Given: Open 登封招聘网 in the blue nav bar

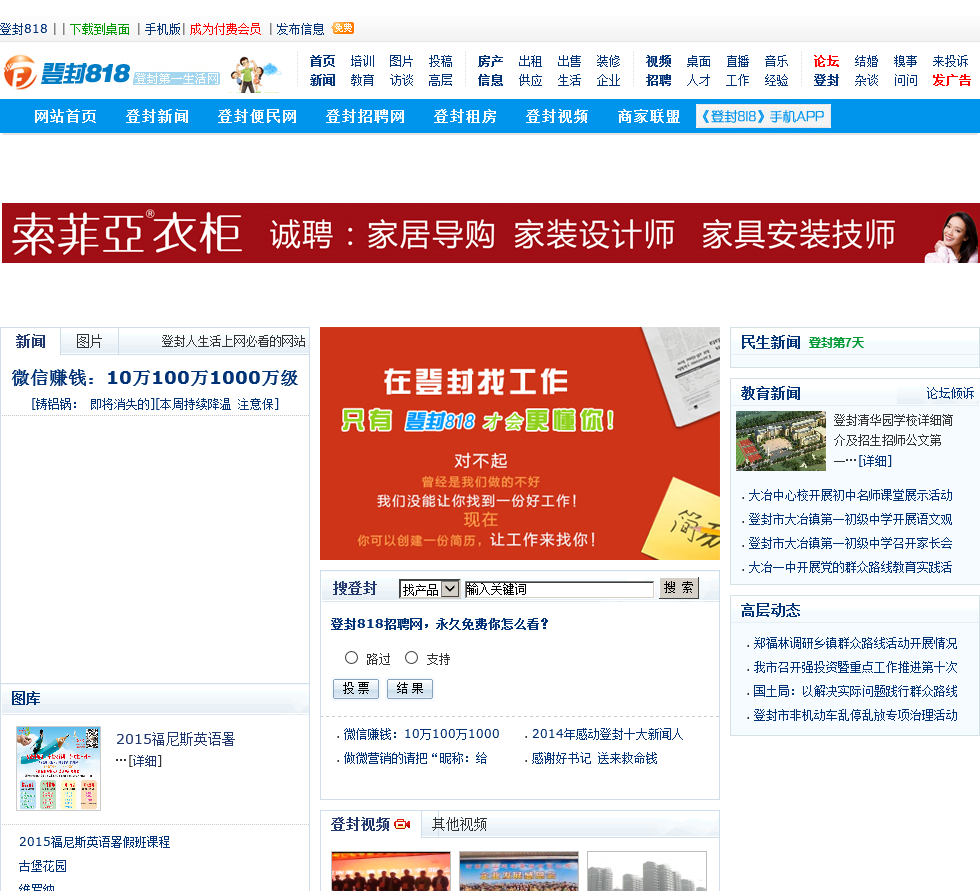Looking at the screenshot, I should (x=365, y=117).
